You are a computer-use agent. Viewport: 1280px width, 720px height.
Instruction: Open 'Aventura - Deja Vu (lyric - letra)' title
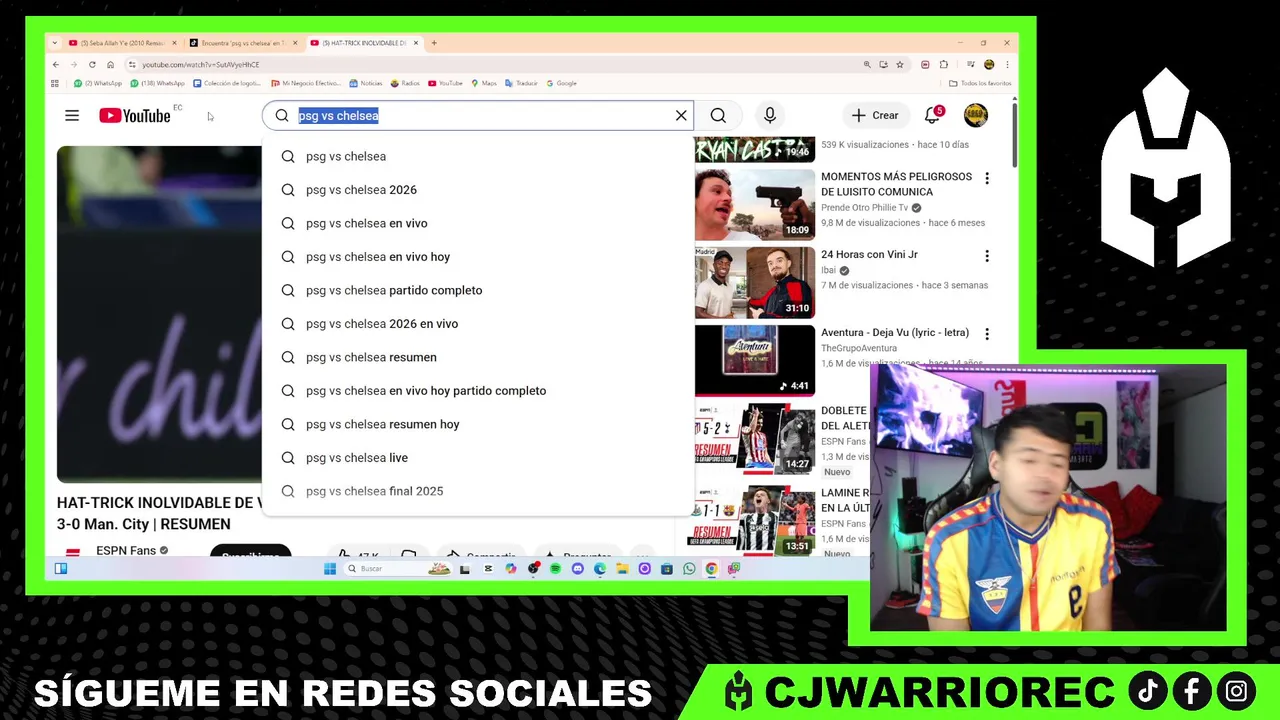coord(895,332)
